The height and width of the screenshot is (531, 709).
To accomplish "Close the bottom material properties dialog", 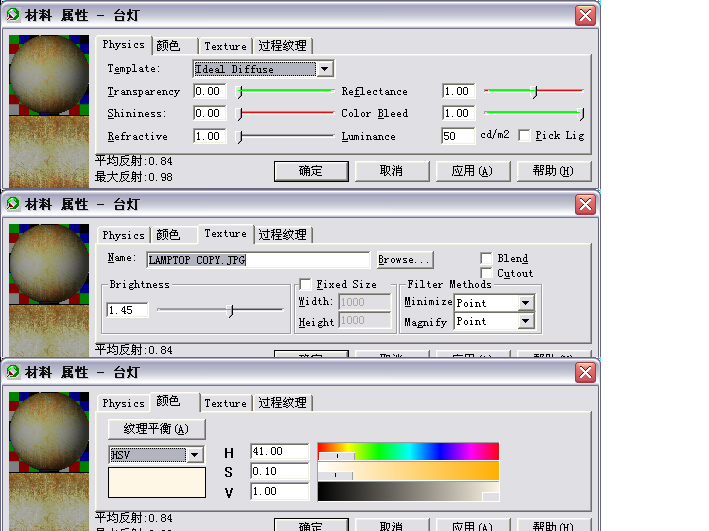I will click(x=585, y=373).
